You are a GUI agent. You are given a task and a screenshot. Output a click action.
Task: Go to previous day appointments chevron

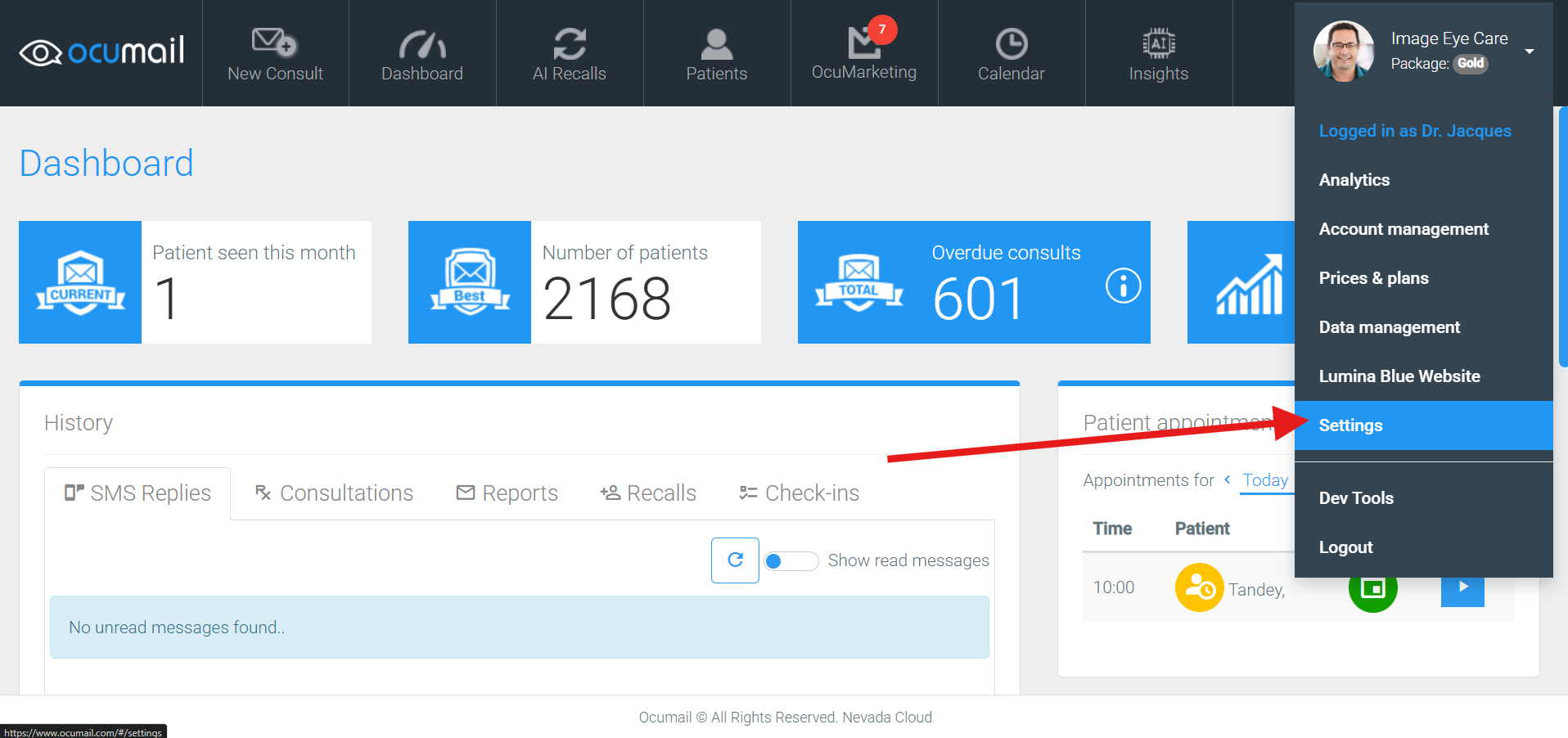pos(1227,480)
